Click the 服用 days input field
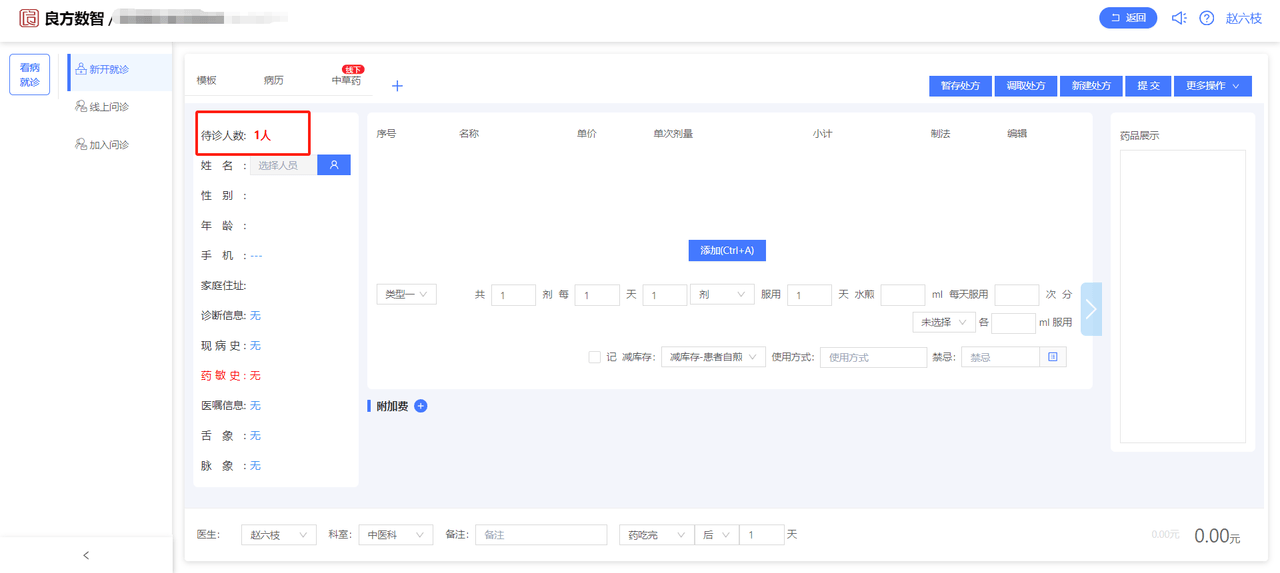The height and width of the screenshot is (573, 1280). point(809,295)
